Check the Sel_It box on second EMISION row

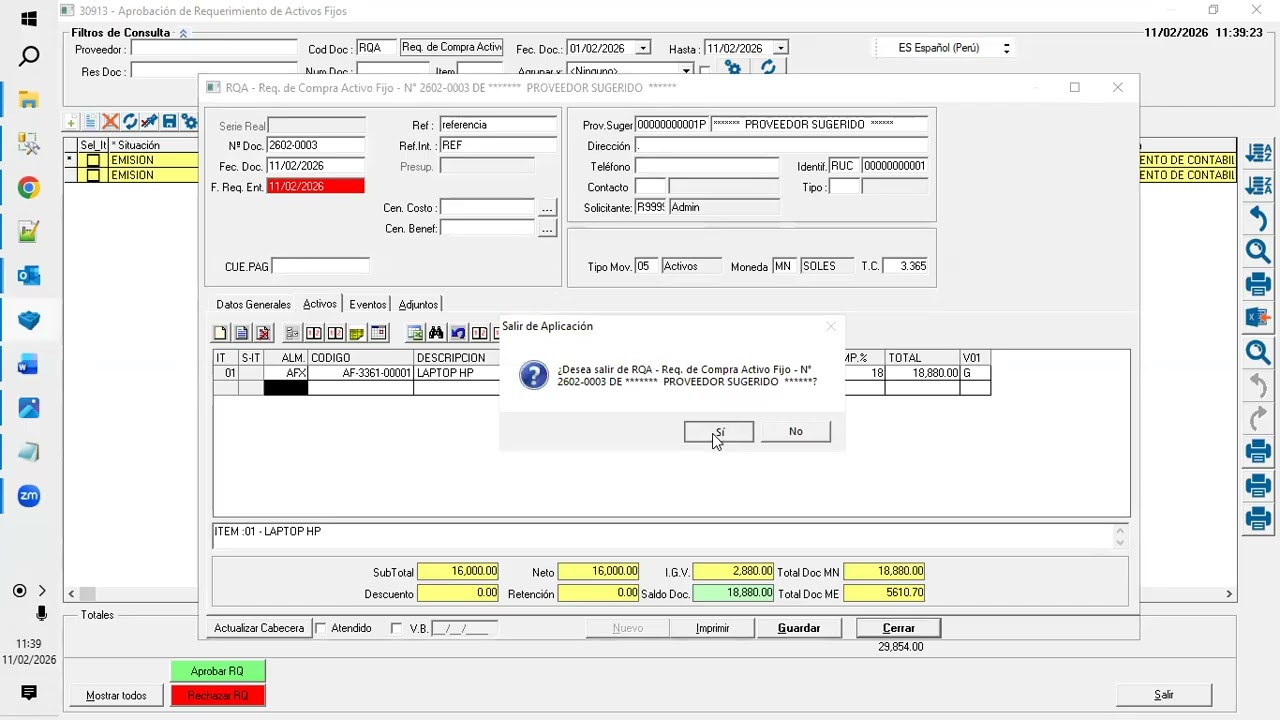click(x=93, y=175)
